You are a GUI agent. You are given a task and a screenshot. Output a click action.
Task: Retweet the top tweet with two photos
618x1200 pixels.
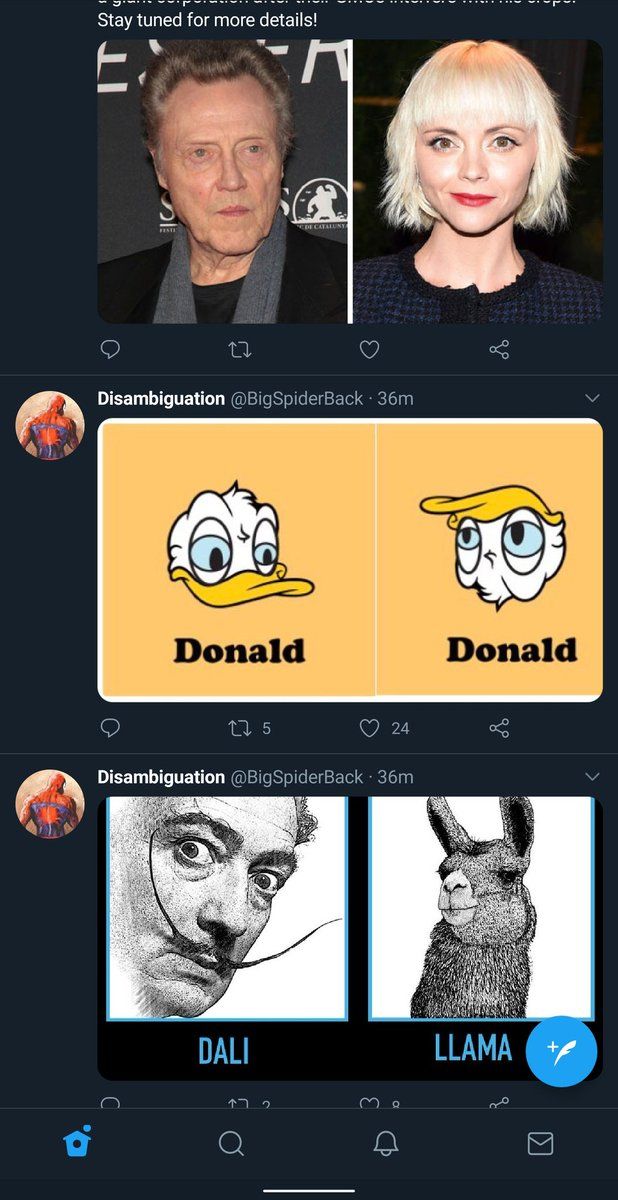(240, 349)
